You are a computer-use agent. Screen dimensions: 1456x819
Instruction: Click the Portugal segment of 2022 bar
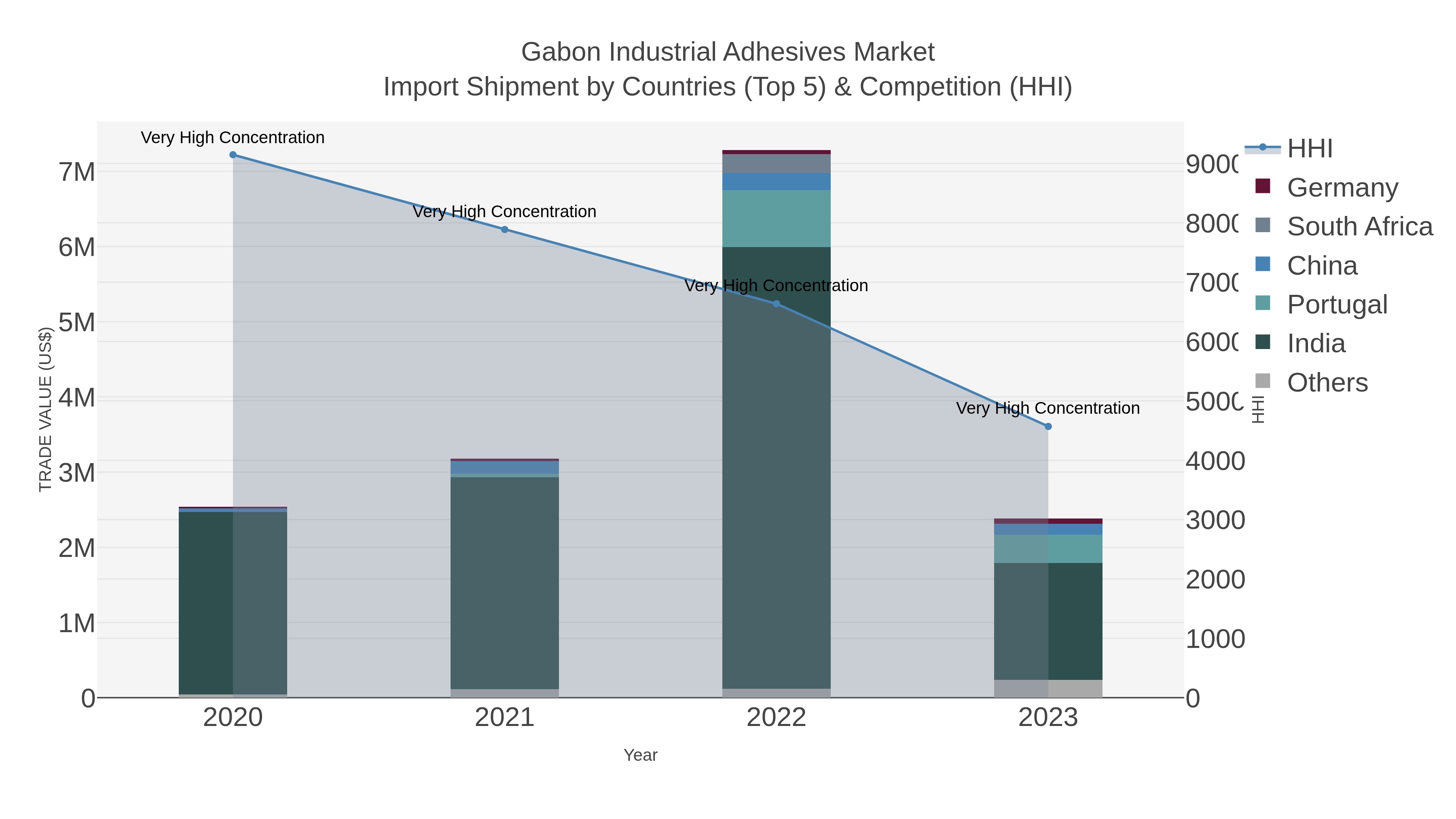pos(777,219)
